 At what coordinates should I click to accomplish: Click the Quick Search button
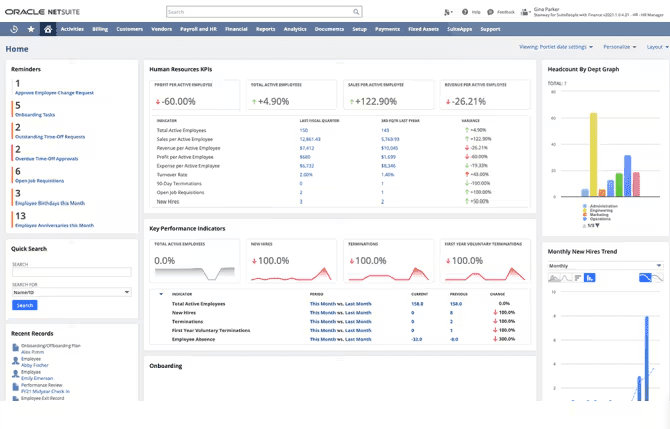coord(24,305)
